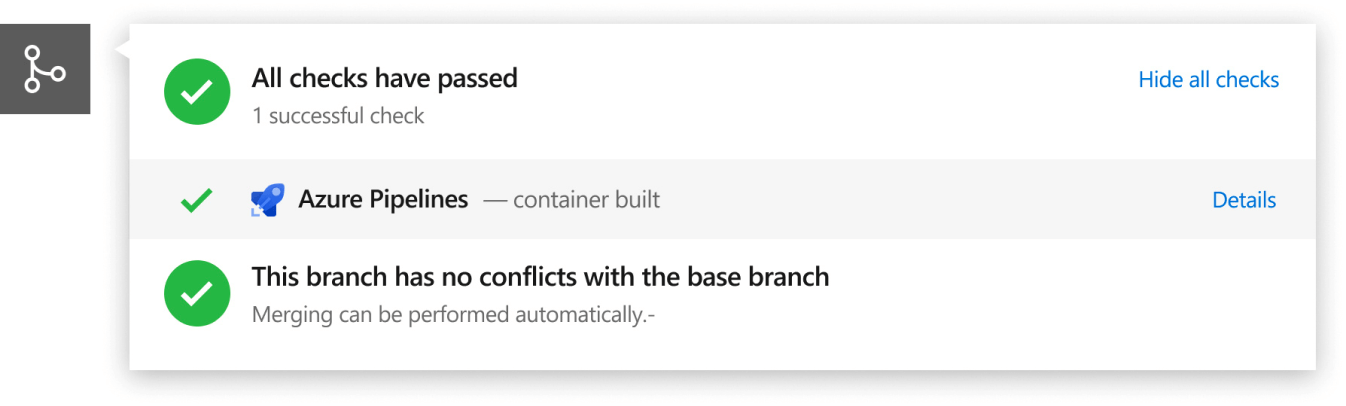1346x406 pixels.
Task: Click the green checkmark beside All checks passed
Action: (x=197, y=92)
